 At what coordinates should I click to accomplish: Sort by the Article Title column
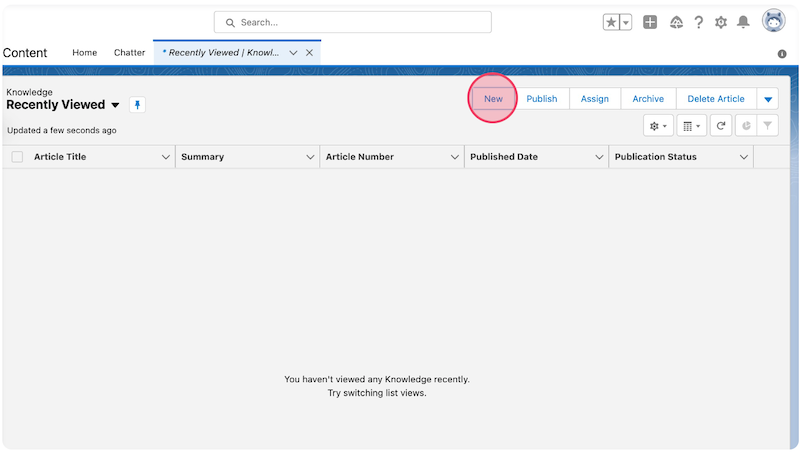pyautogui.click(x=60, y=157)
